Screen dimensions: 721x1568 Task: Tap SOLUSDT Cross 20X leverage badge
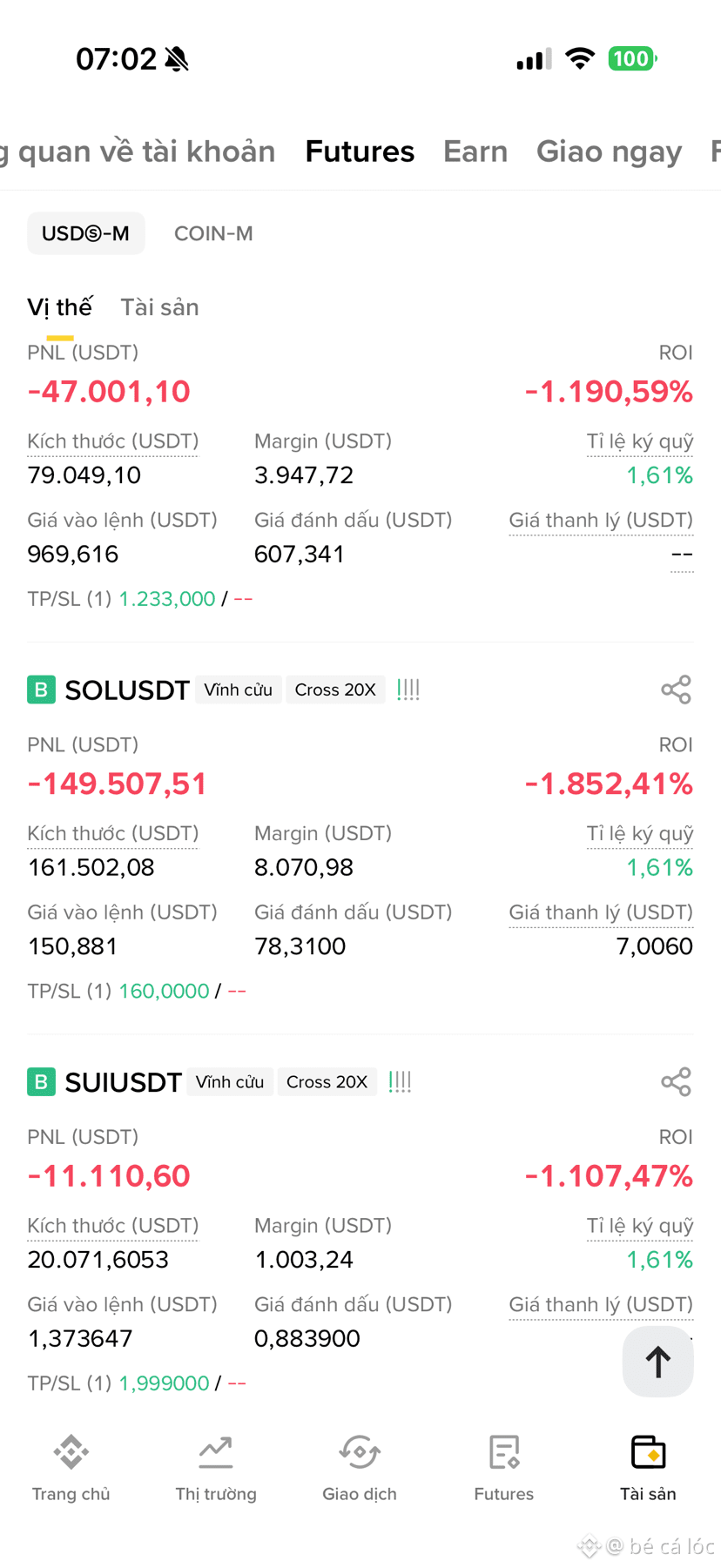[x=335, y=690]
